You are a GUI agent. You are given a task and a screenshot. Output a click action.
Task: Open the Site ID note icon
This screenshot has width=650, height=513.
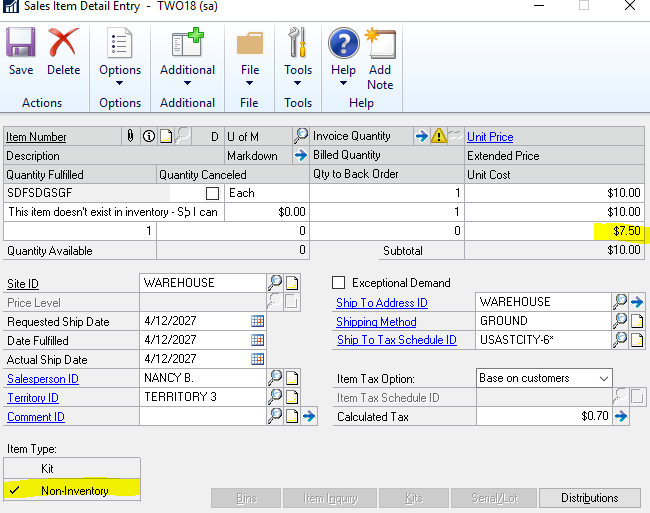tap(292, 283)
